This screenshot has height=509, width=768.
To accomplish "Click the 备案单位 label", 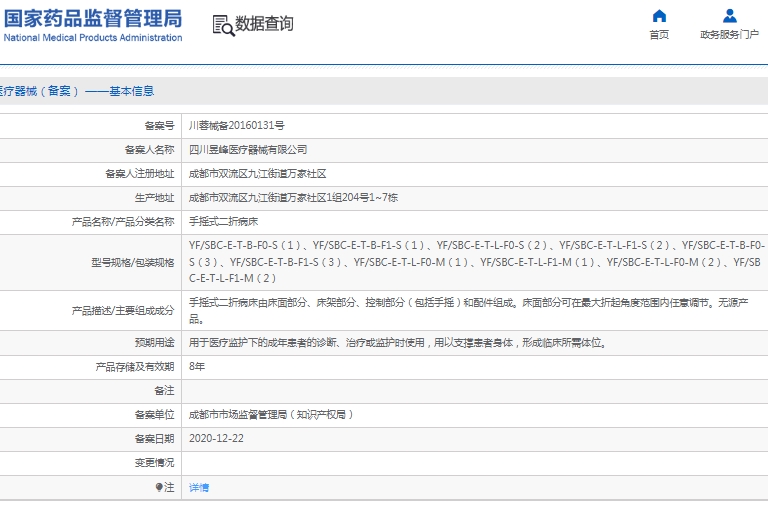I will [154, 415].
